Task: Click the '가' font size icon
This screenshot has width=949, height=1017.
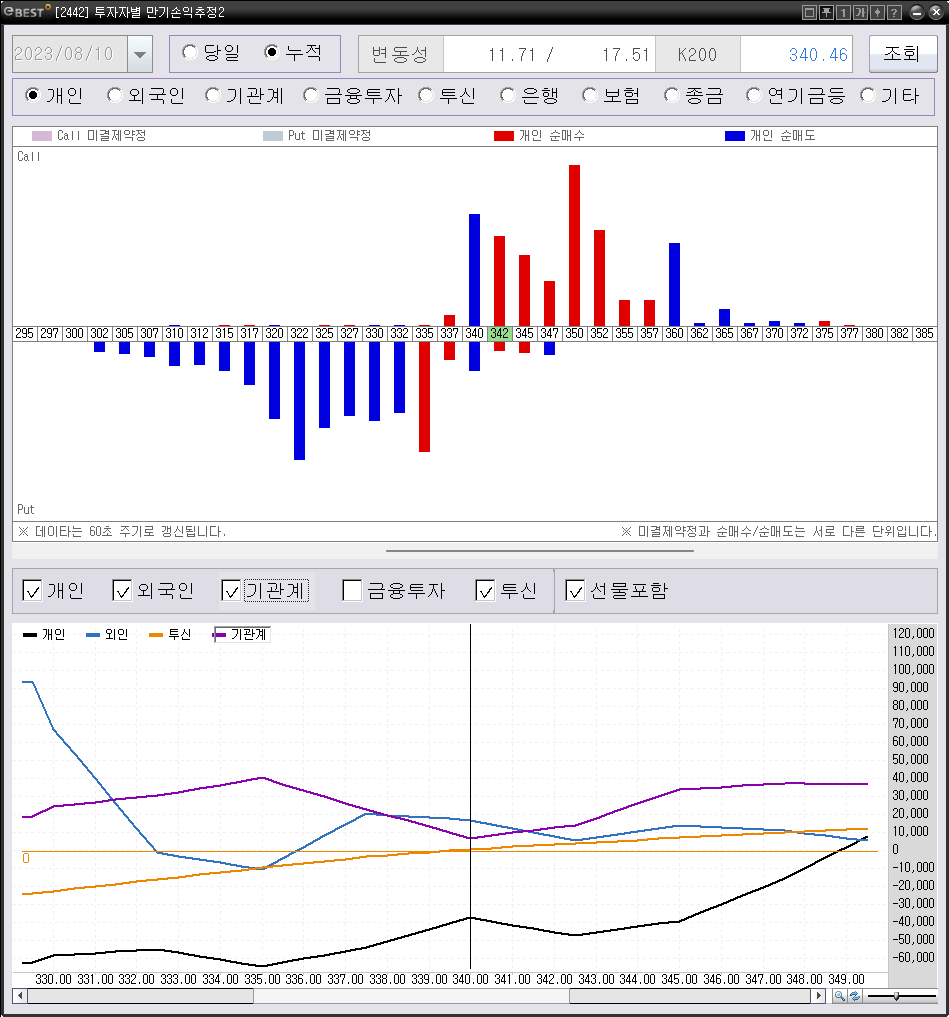Action: click(x=859, y=12)
